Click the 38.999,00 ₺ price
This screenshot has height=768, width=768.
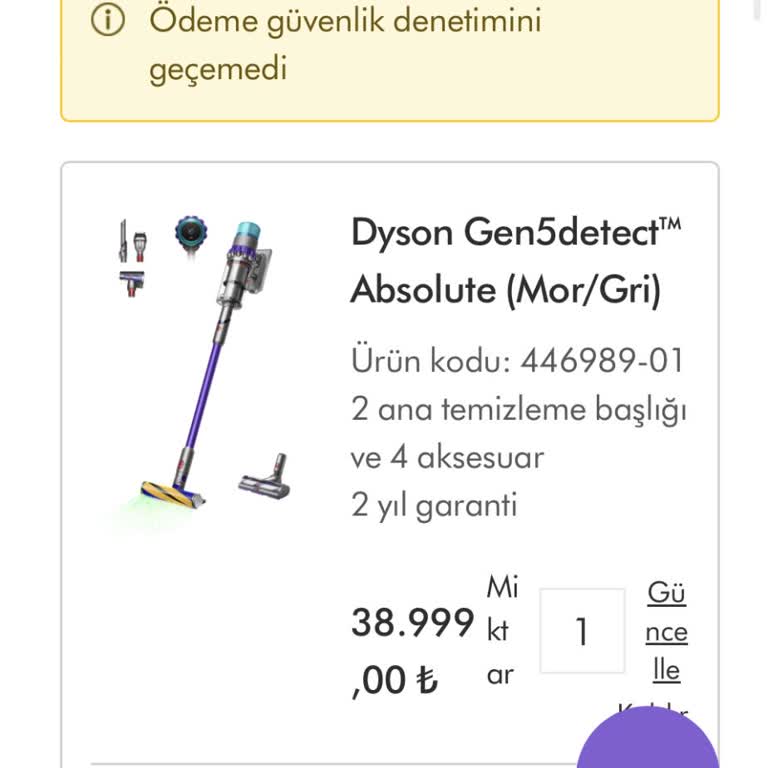tap(411, 651)
